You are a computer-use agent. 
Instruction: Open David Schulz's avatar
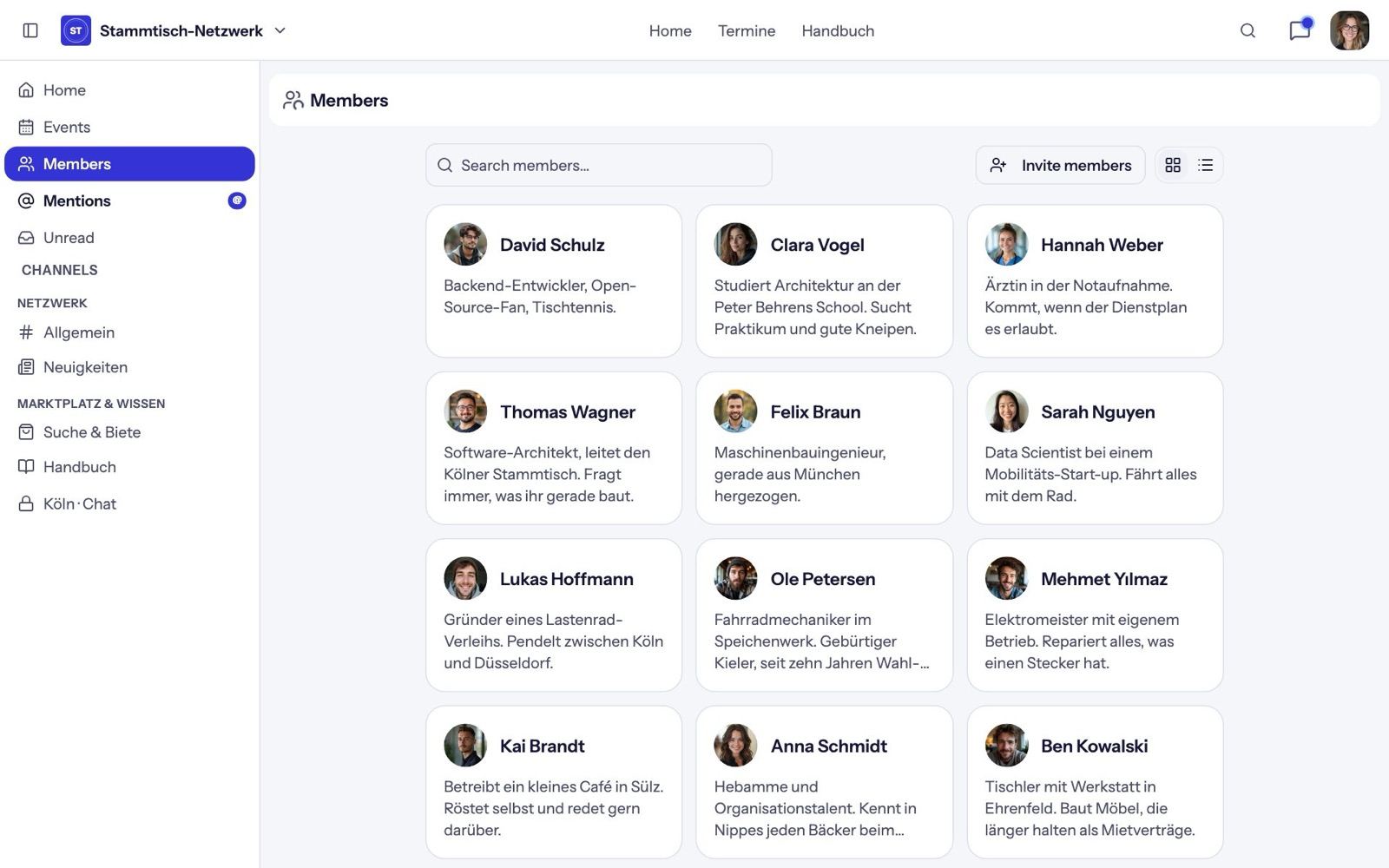465,245
